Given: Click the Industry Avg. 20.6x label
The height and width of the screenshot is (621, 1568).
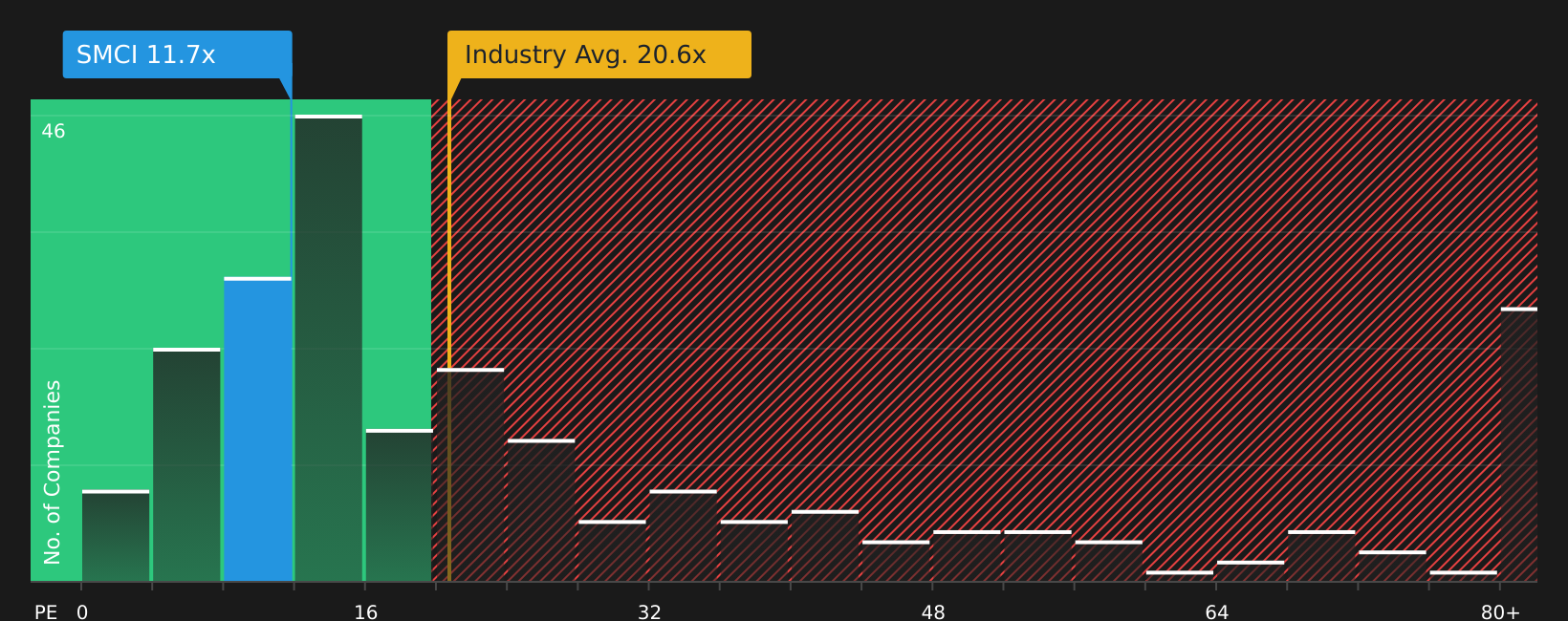Looking at the screenshot, I should click(x=599, y=54).
